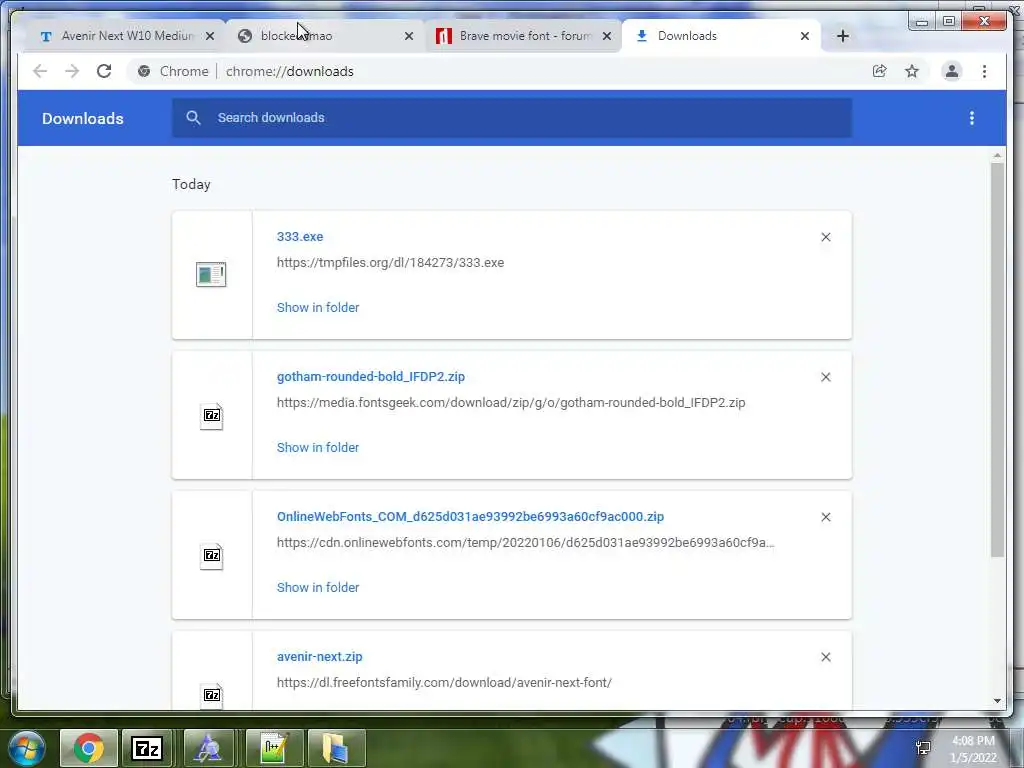Focus the Search downloads field

click(x=512, y=118)
